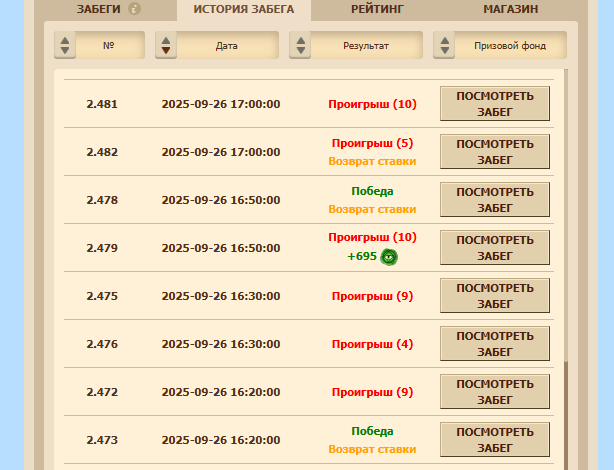Select the ИСТОРИЯ ЗАБЕГА tab

[243, 9]
